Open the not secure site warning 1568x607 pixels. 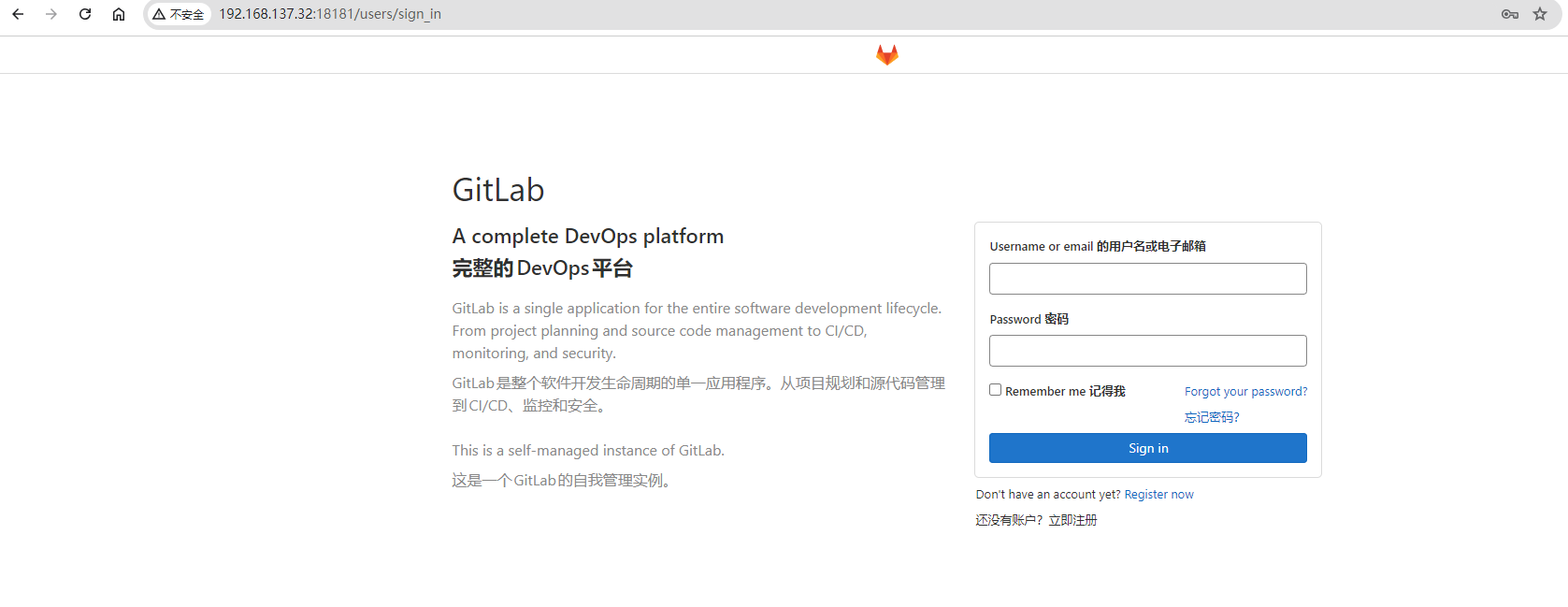click(x=179, y=14)
